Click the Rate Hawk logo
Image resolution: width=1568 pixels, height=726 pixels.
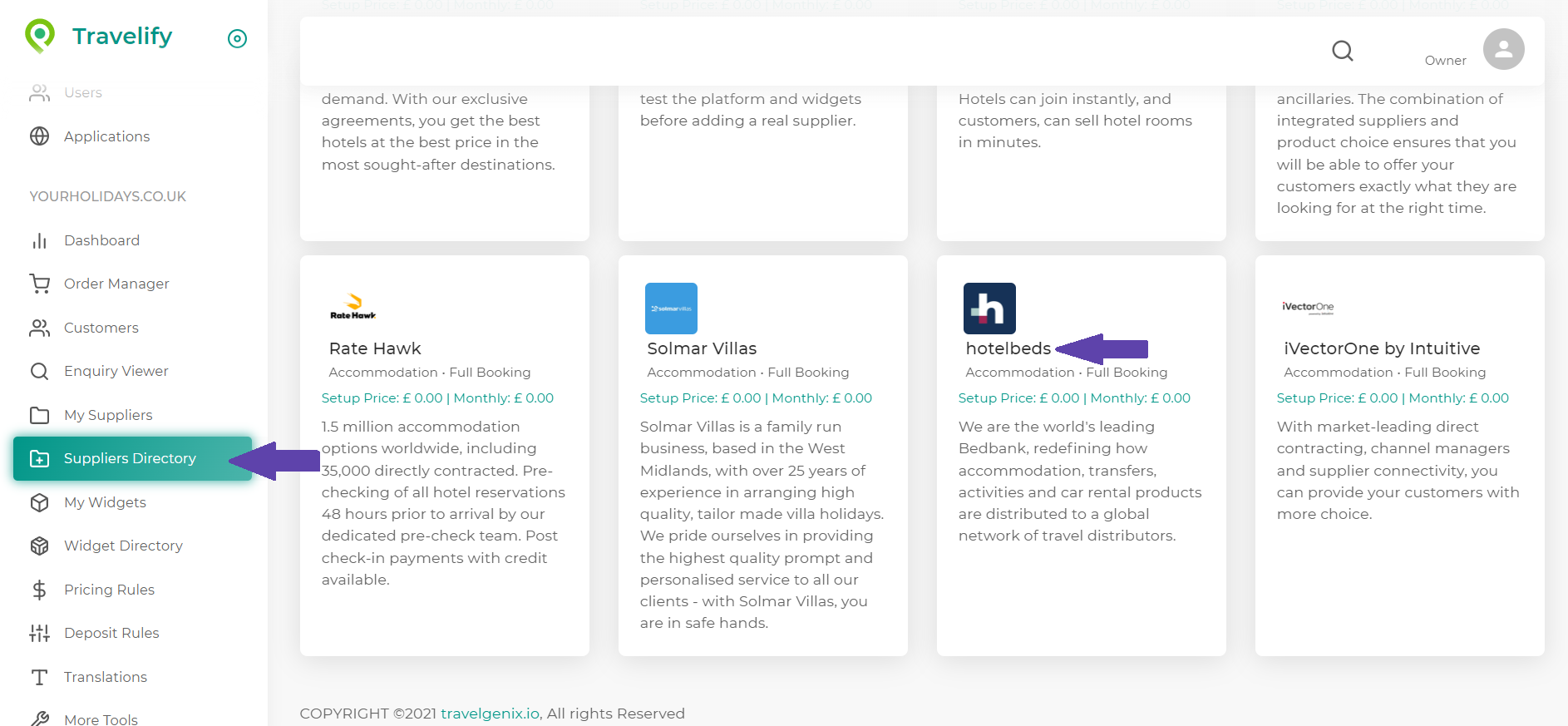(x=353, y=307)
